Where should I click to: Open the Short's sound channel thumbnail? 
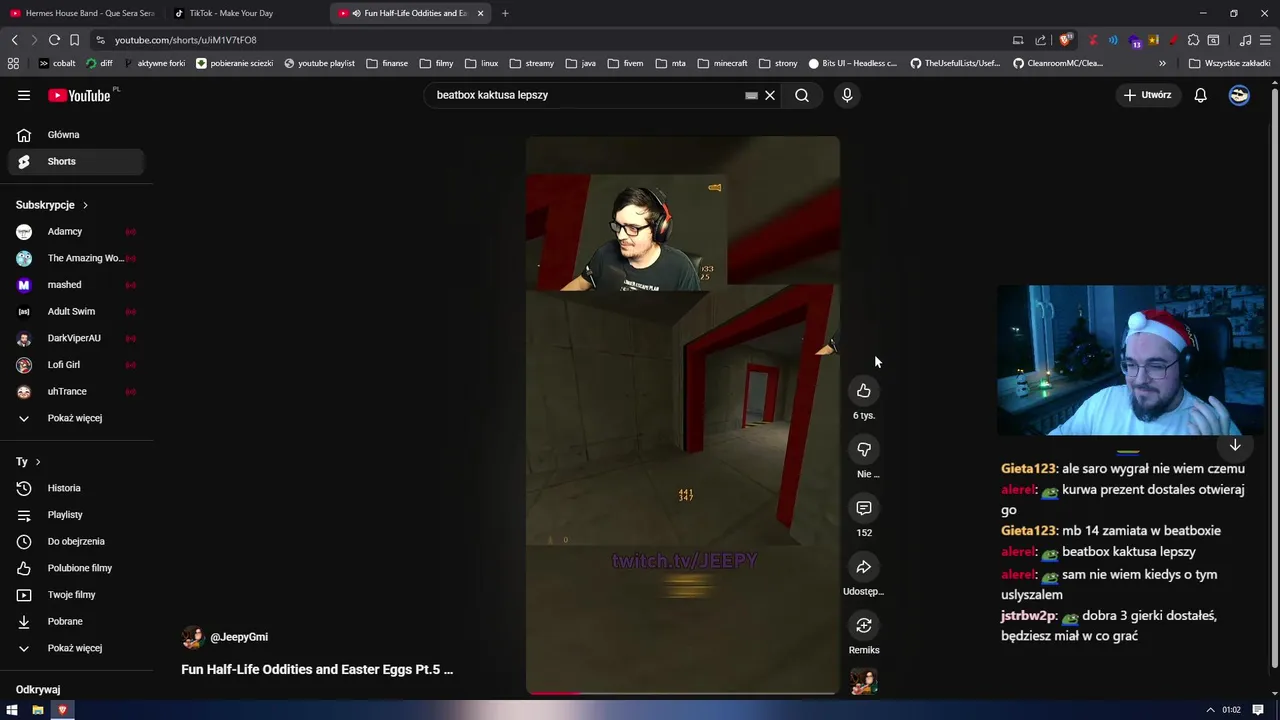pyautogui.click(x=864, y=682)
